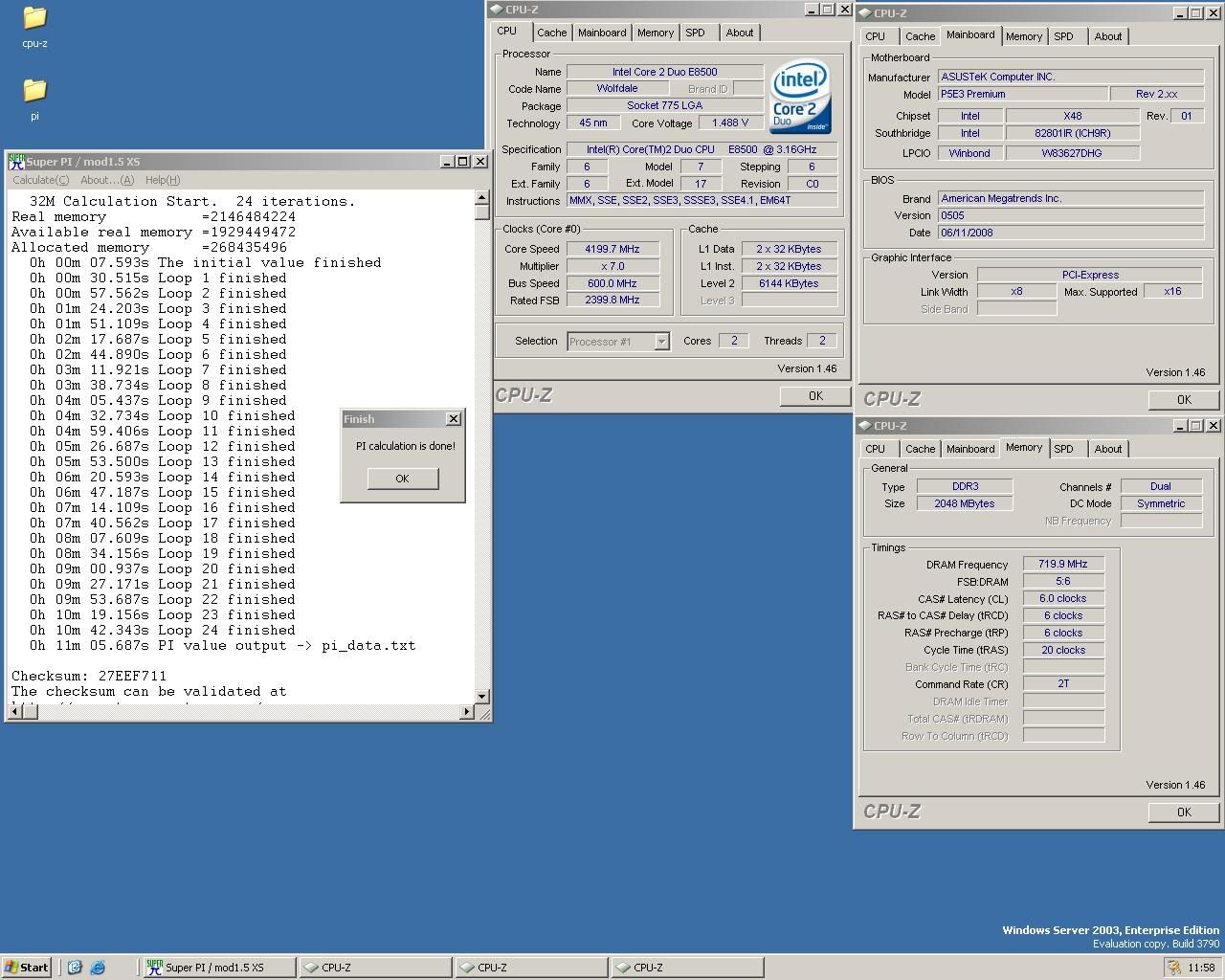Click the CAS# Latency 6.0 clocks value
The width and height of the screenshot is (1225, 980).
[1063, 599]
